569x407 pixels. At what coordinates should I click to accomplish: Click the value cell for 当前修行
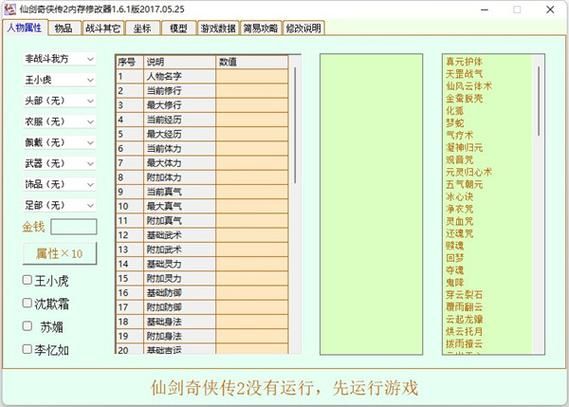[252, 91]
